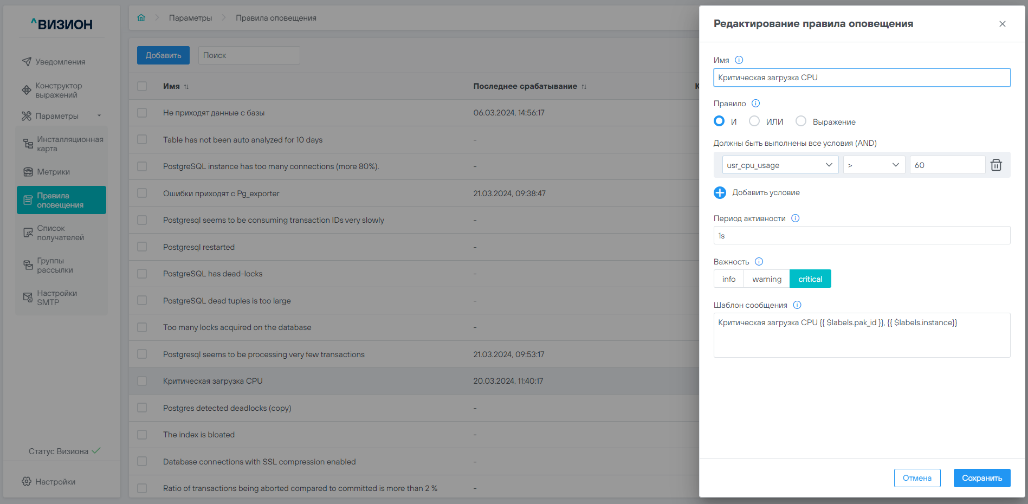The image size is (1028, 504).
Task: Click info icon next to Важность
Action: click(x=759, y=261)
